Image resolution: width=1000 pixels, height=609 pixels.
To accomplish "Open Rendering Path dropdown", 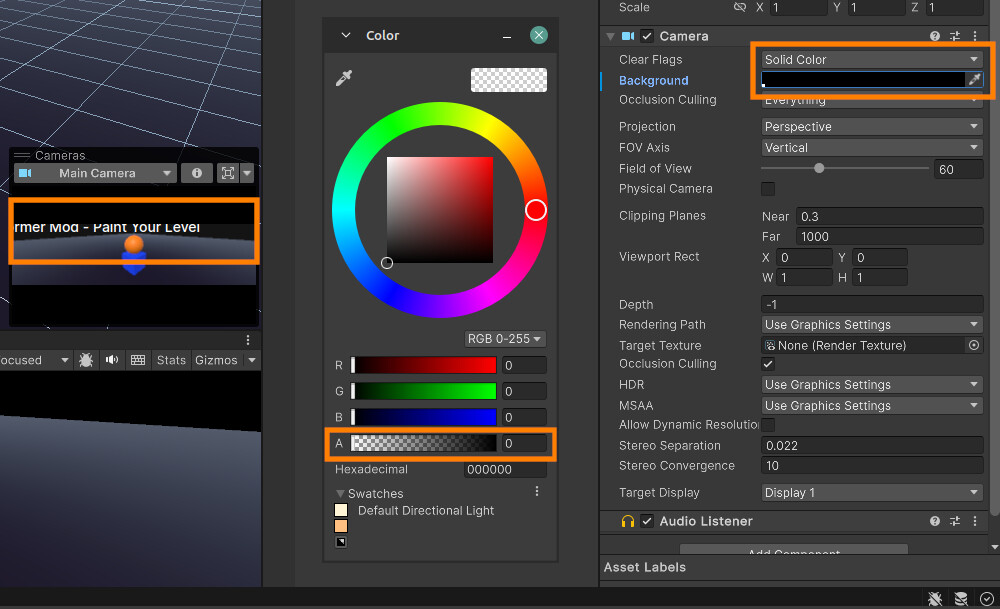I will 872,325.
